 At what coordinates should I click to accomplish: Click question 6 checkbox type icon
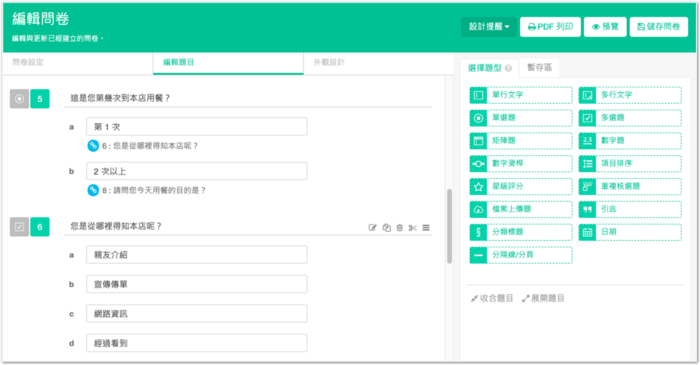click(19, 227)
